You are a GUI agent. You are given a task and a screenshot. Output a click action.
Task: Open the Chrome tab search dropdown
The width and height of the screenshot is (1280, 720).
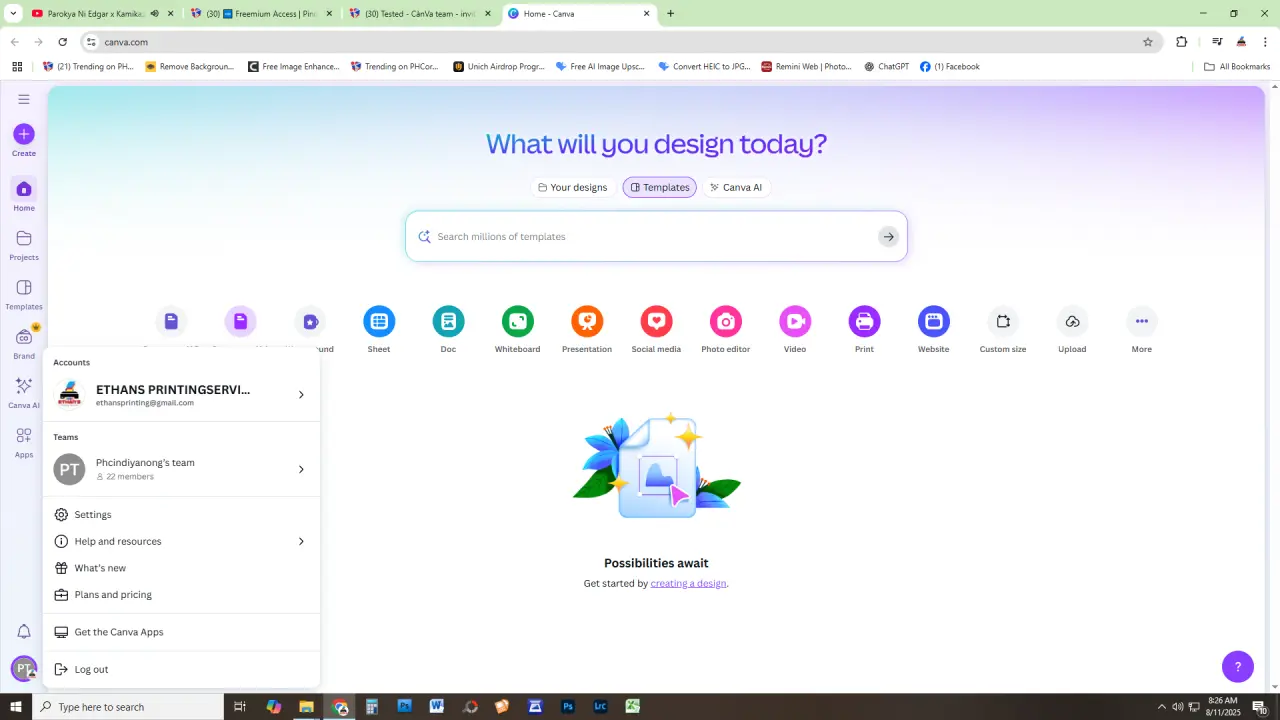13,14
